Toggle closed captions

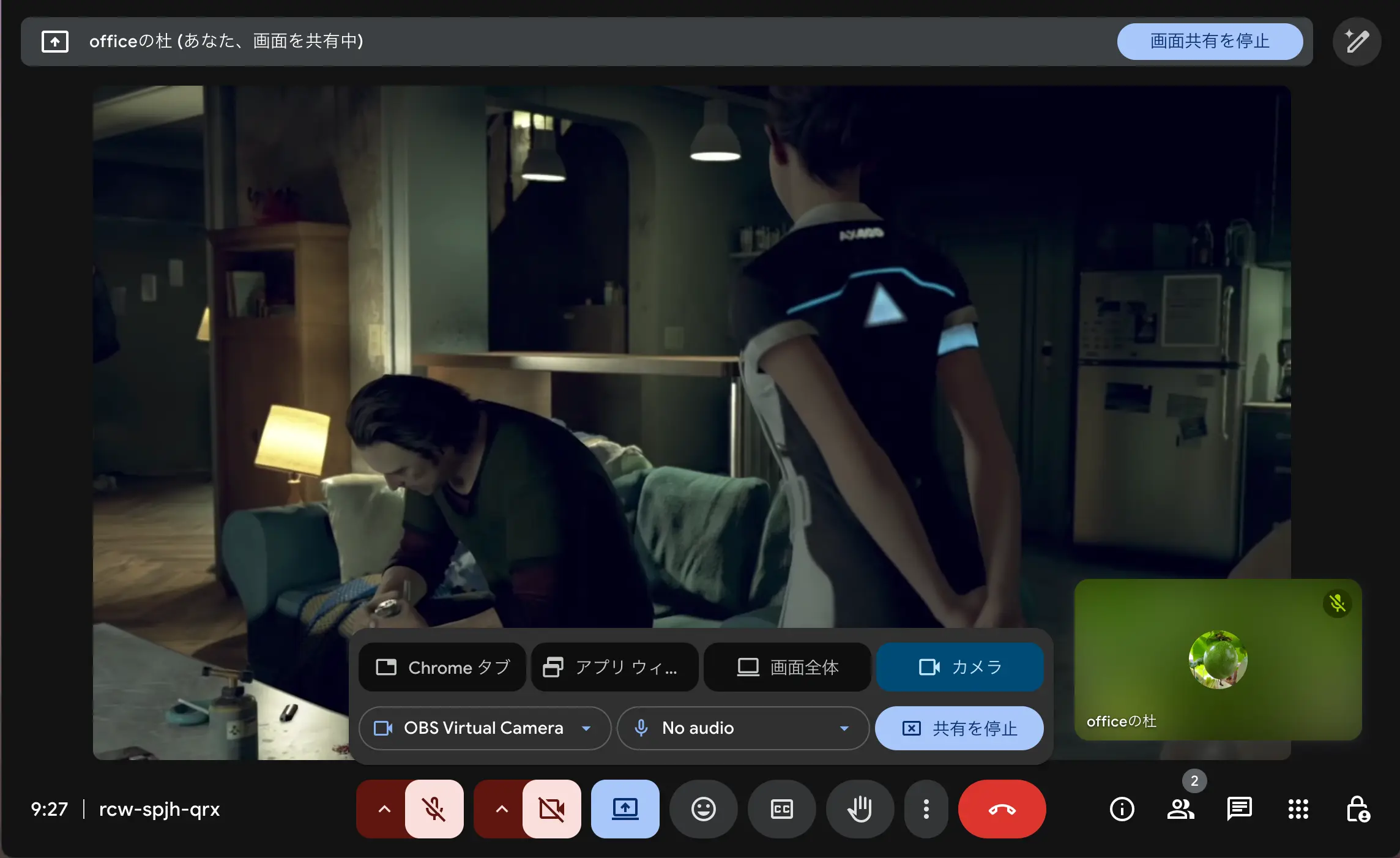[x=782, y=809]
